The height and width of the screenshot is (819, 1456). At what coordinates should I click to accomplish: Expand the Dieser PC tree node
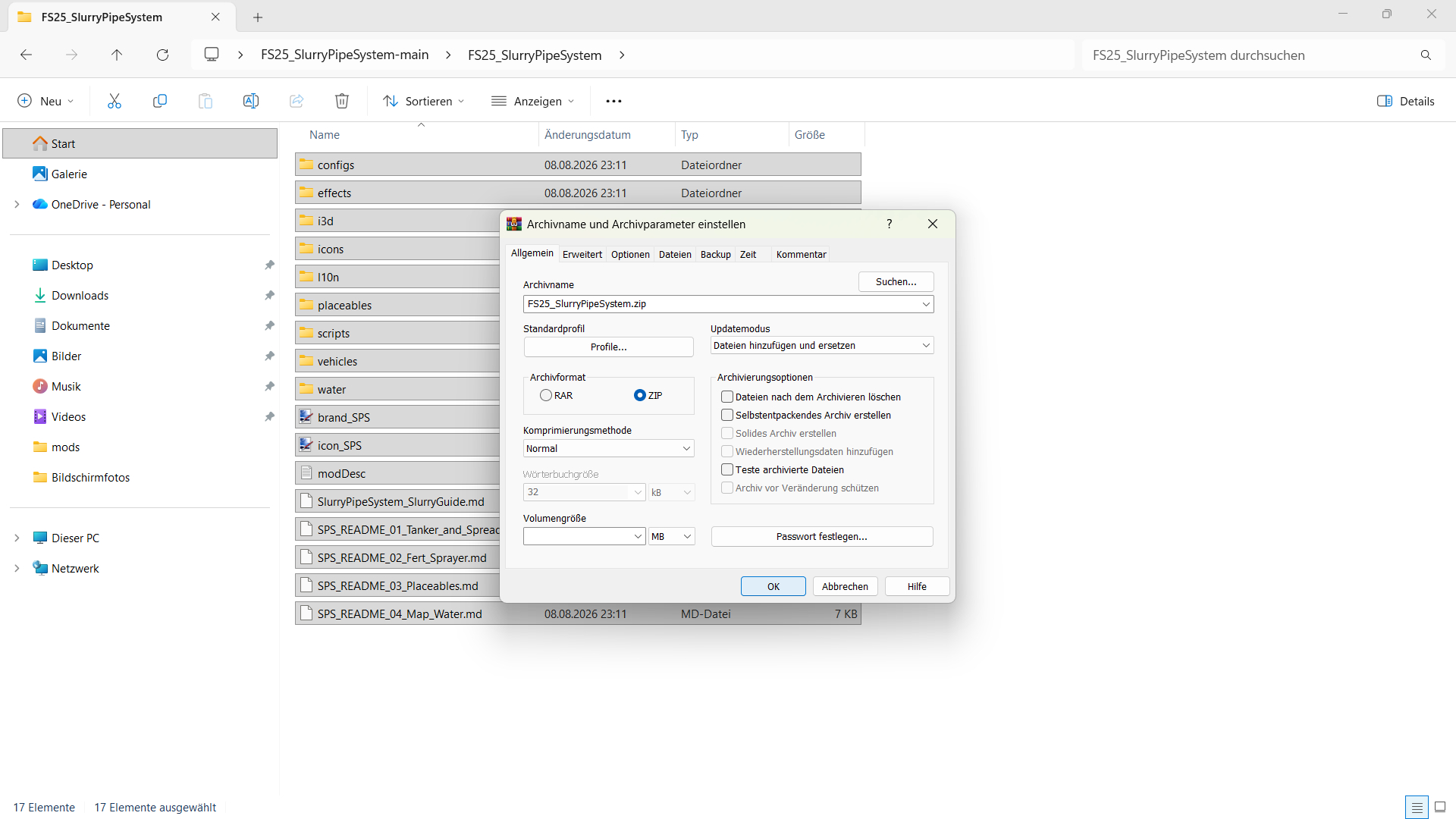(17, 538)
